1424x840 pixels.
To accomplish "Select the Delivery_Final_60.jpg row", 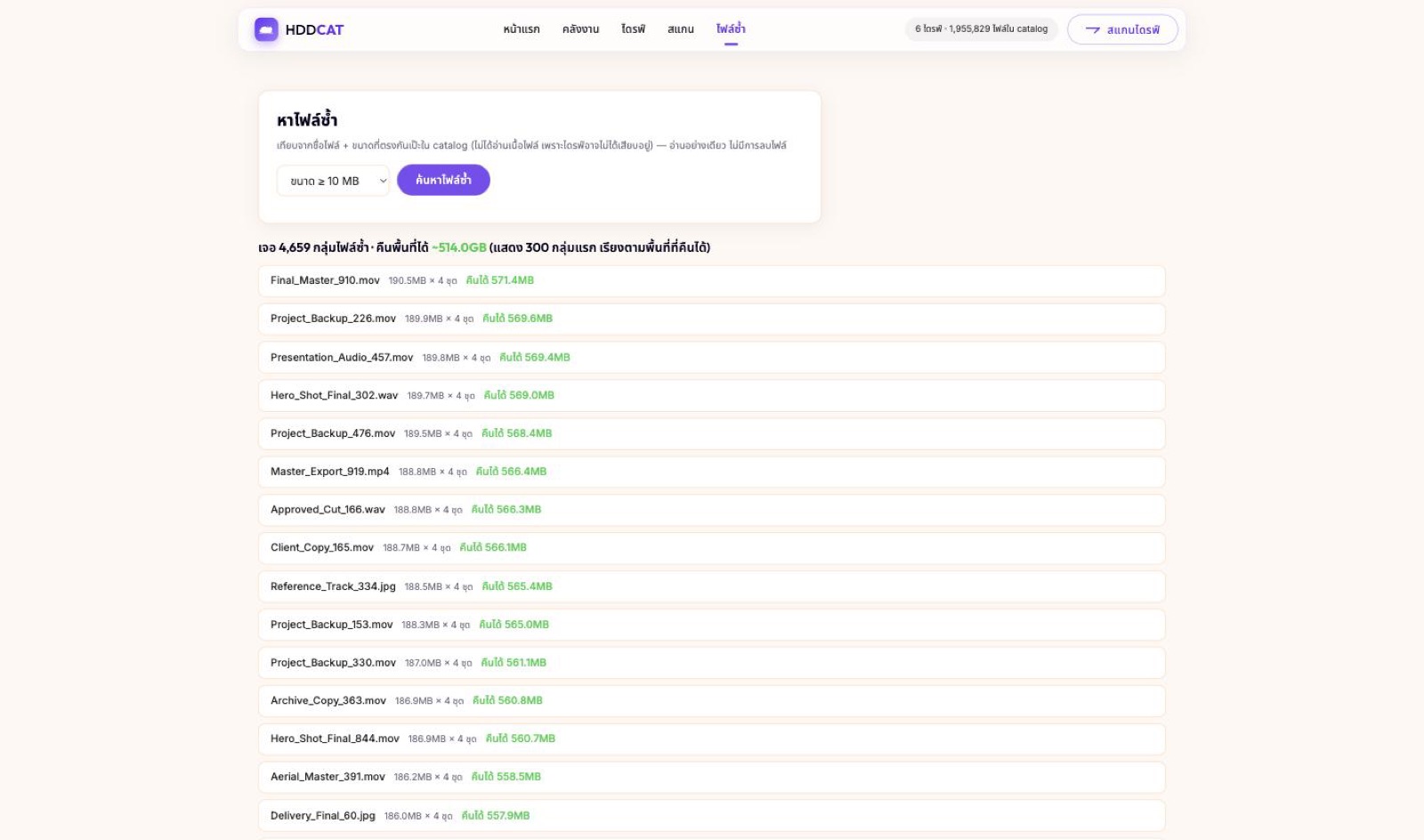I will tap(712, 817).
